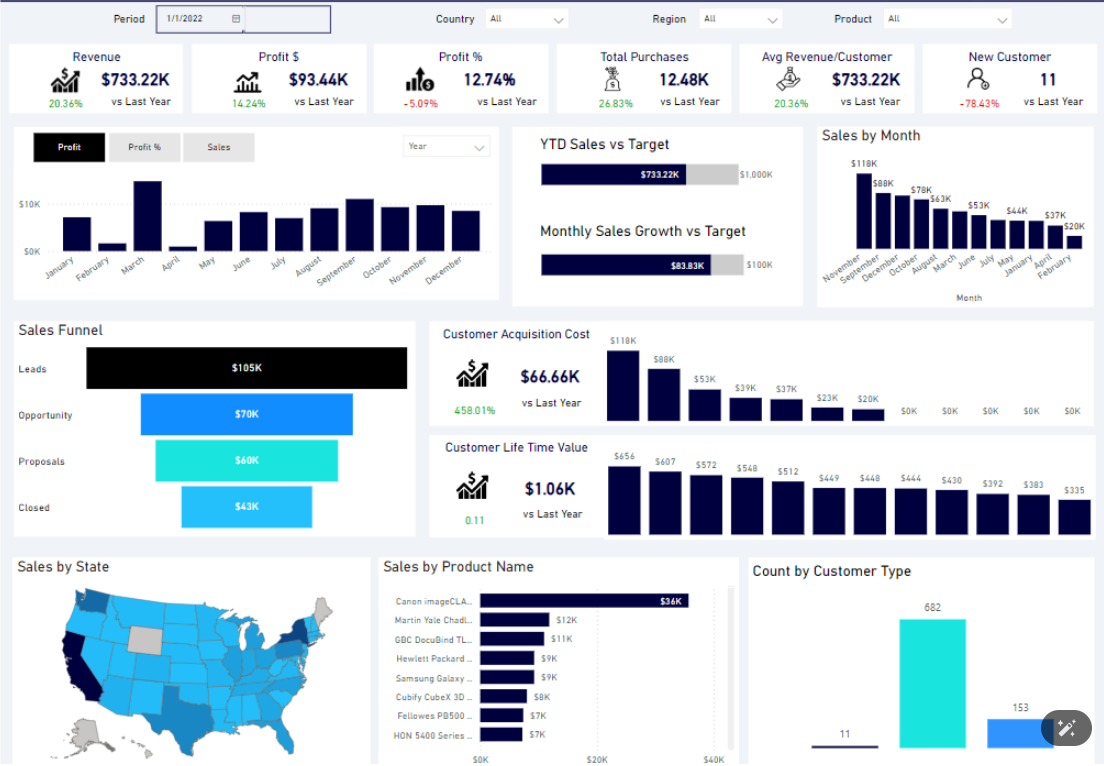Click the Avg Revenue/Customer hand icon

[x=789, y=80]
